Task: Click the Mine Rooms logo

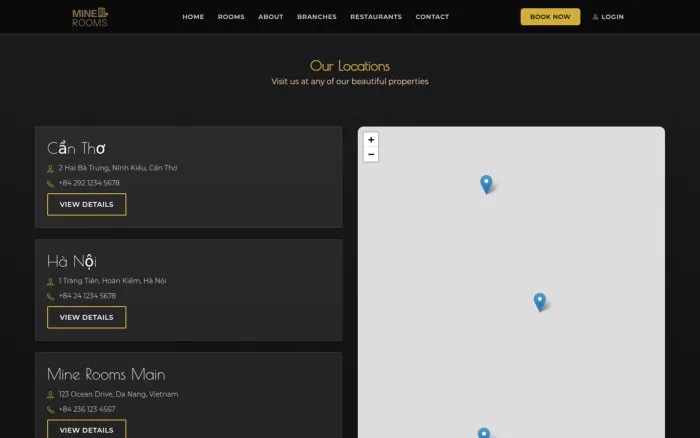Action: 90,17
